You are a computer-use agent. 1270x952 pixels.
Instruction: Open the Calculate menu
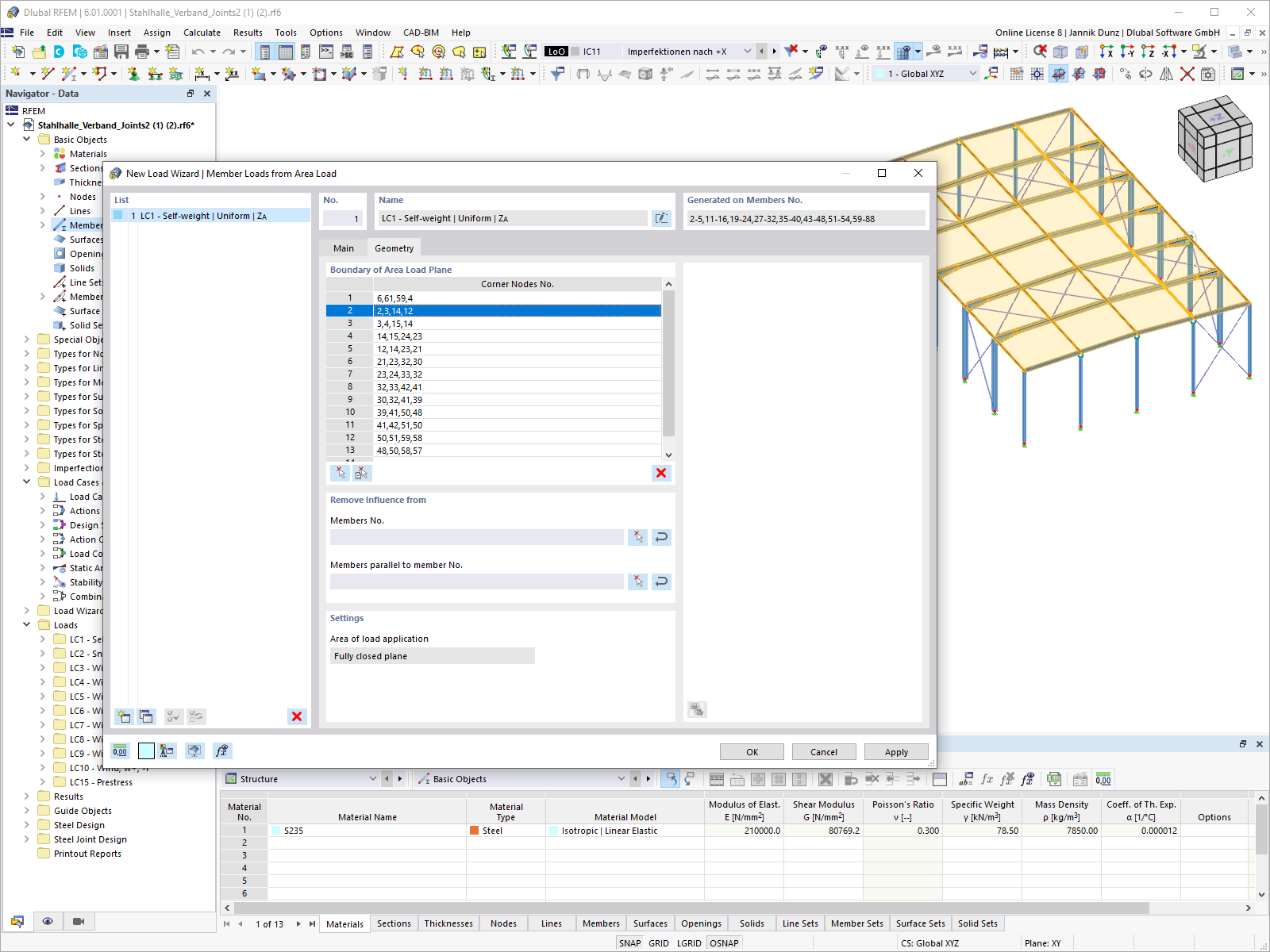(x=202, y=33)
